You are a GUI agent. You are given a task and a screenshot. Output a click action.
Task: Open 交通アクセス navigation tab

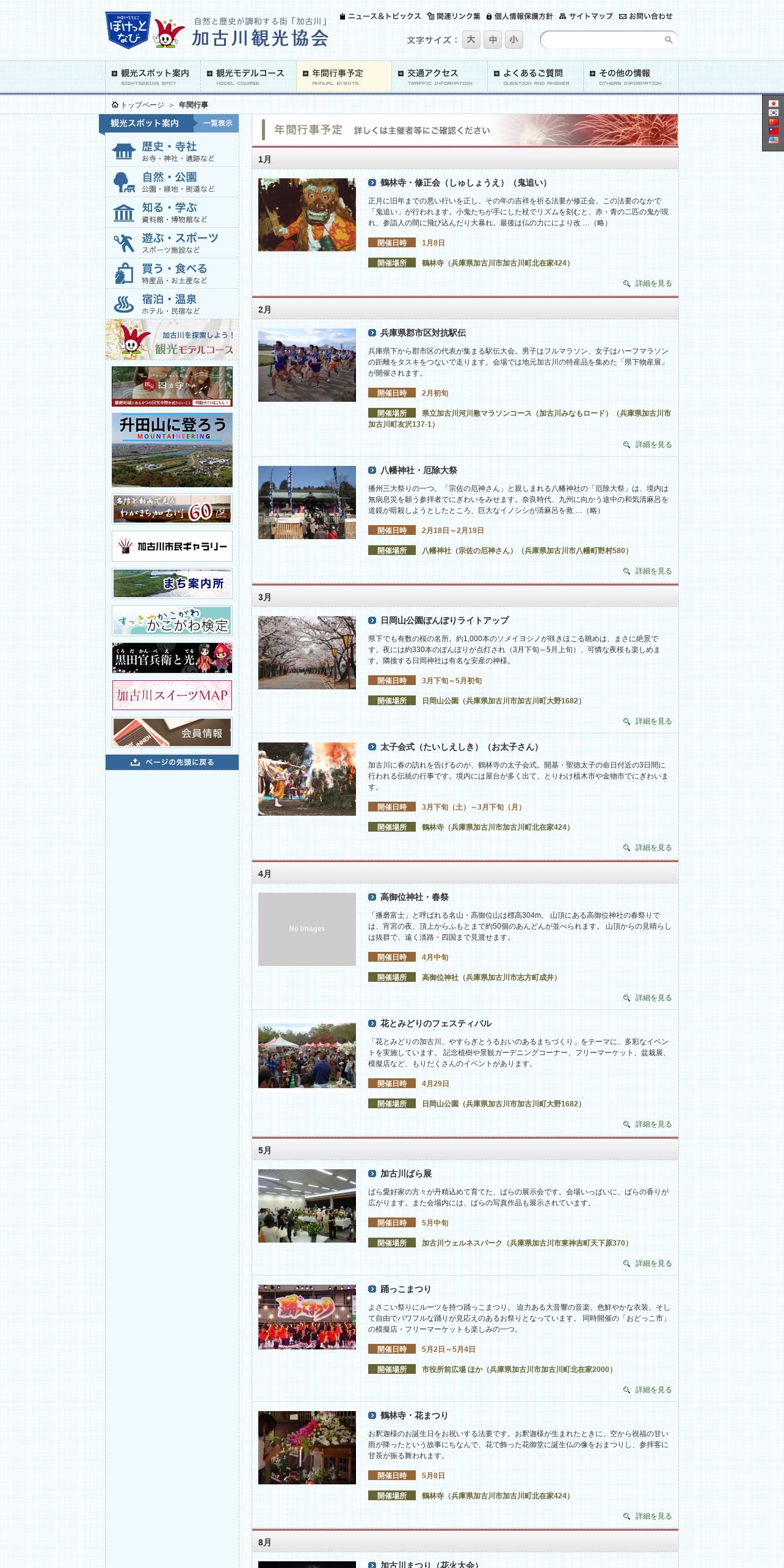tap(440, 76)
